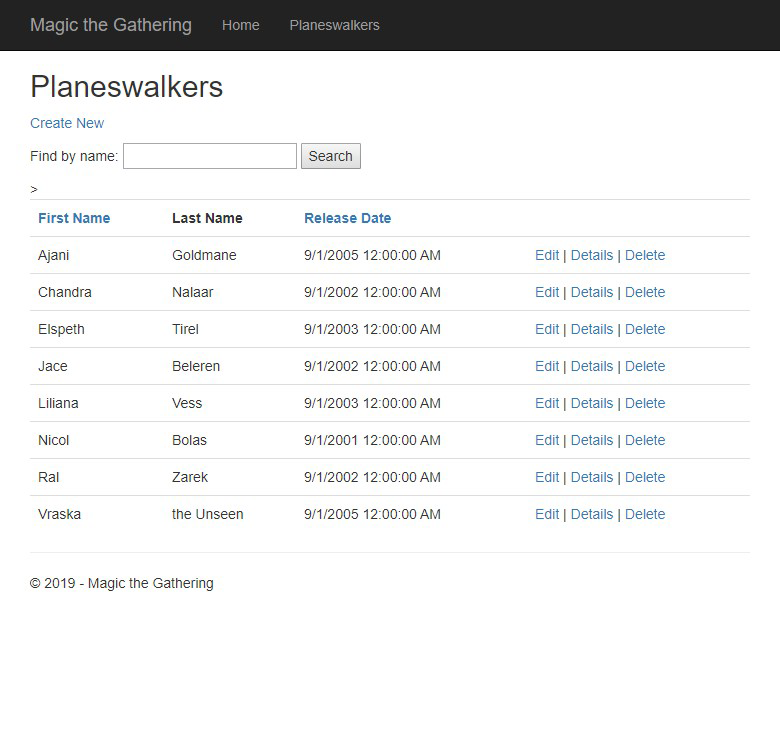Select Nicol Bolas release date 9/1/2001

coord(372,440)
